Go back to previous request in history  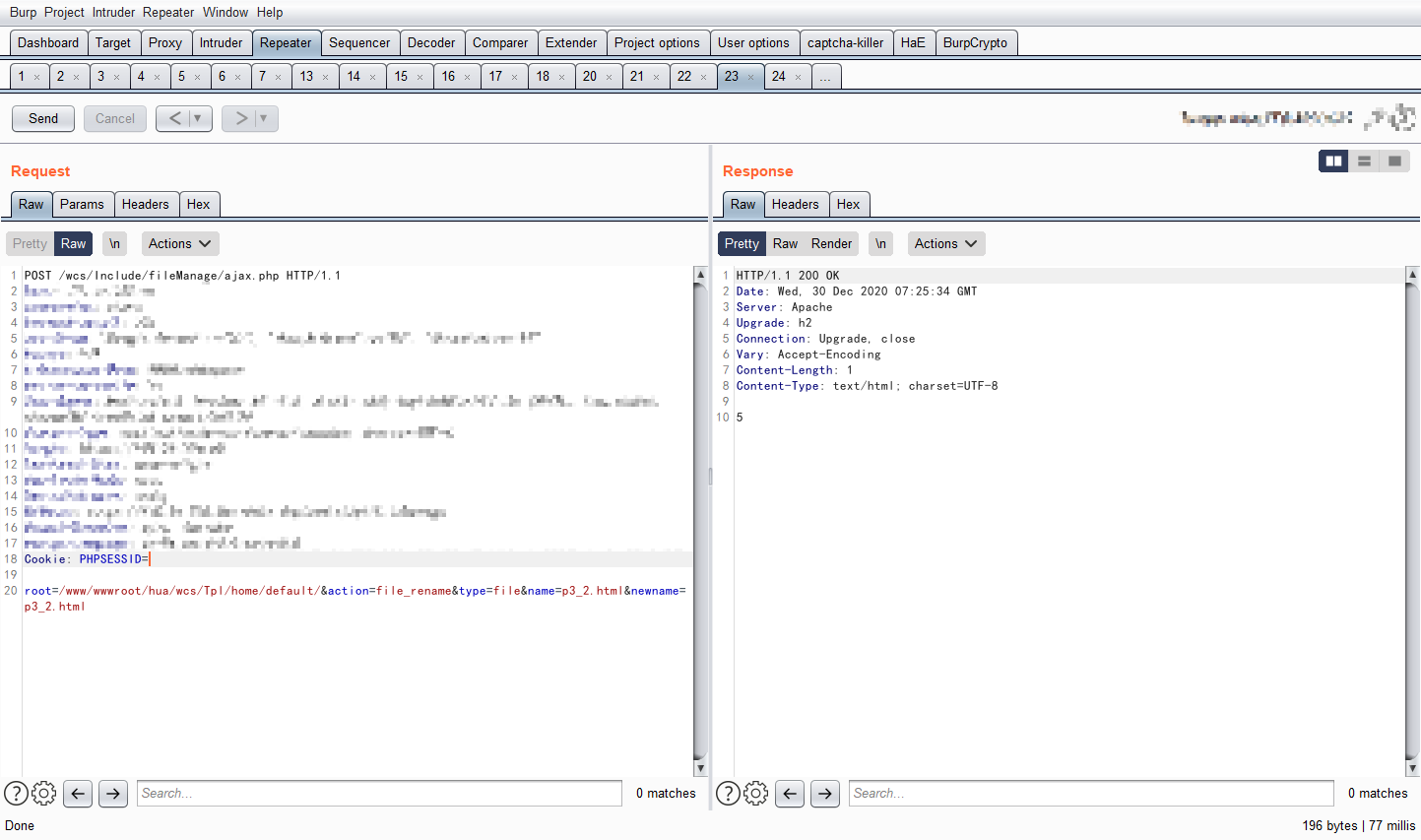(x=174, y=118)
